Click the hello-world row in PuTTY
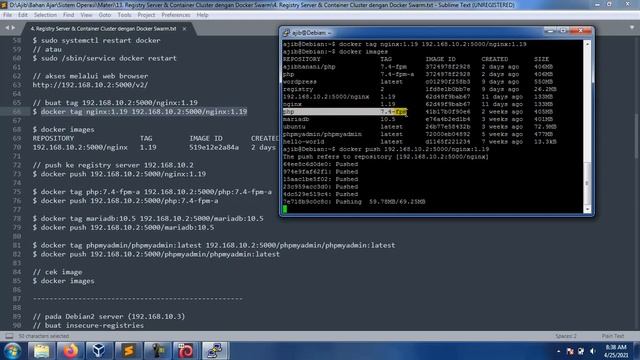The width and height of the screenshot is (640, 360). click(x=419, y=142)
